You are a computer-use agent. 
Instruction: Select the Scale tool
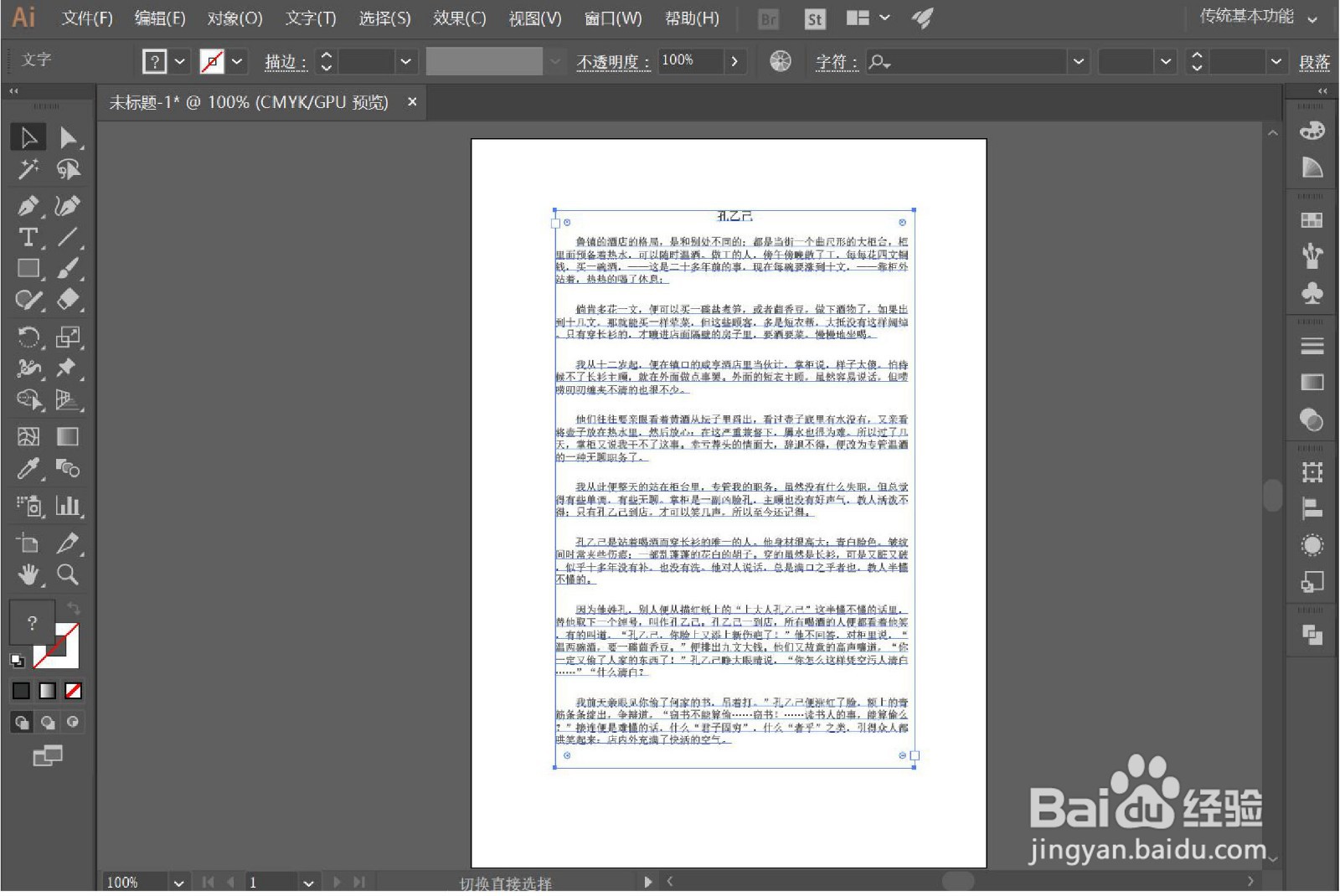click(68, 337)
